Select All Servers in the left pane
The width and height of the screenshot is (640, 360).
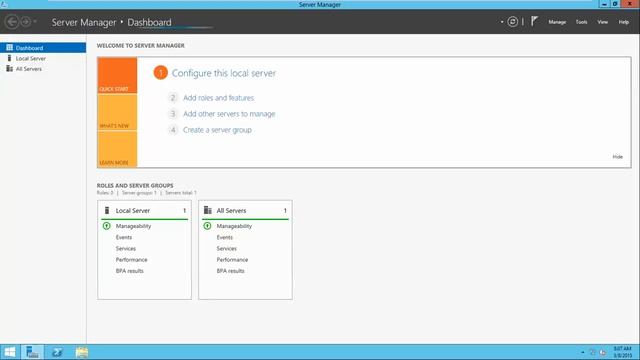tap(43, 69)
